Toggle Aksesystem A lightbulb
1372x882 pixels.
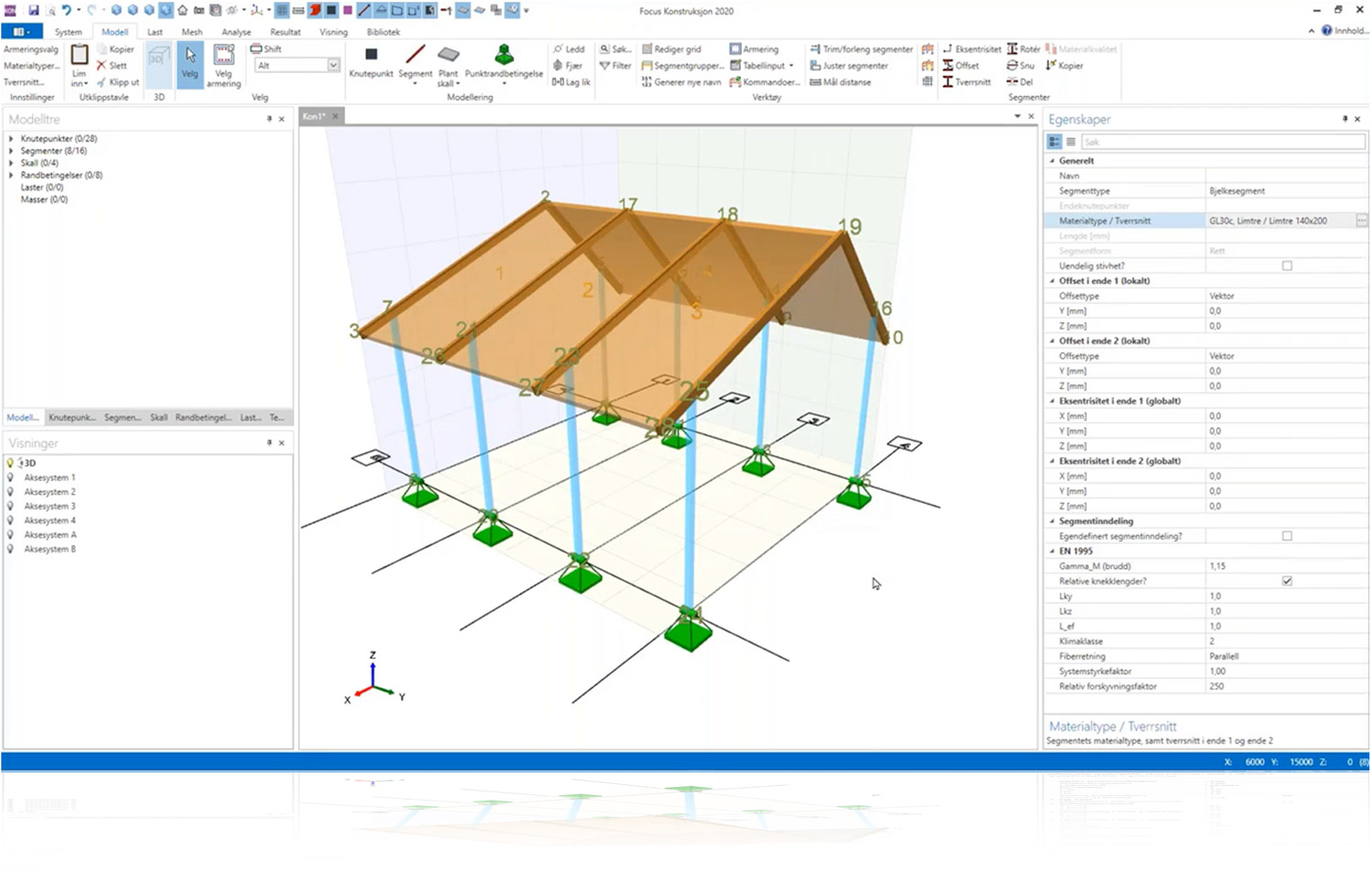tap(10, 535)
